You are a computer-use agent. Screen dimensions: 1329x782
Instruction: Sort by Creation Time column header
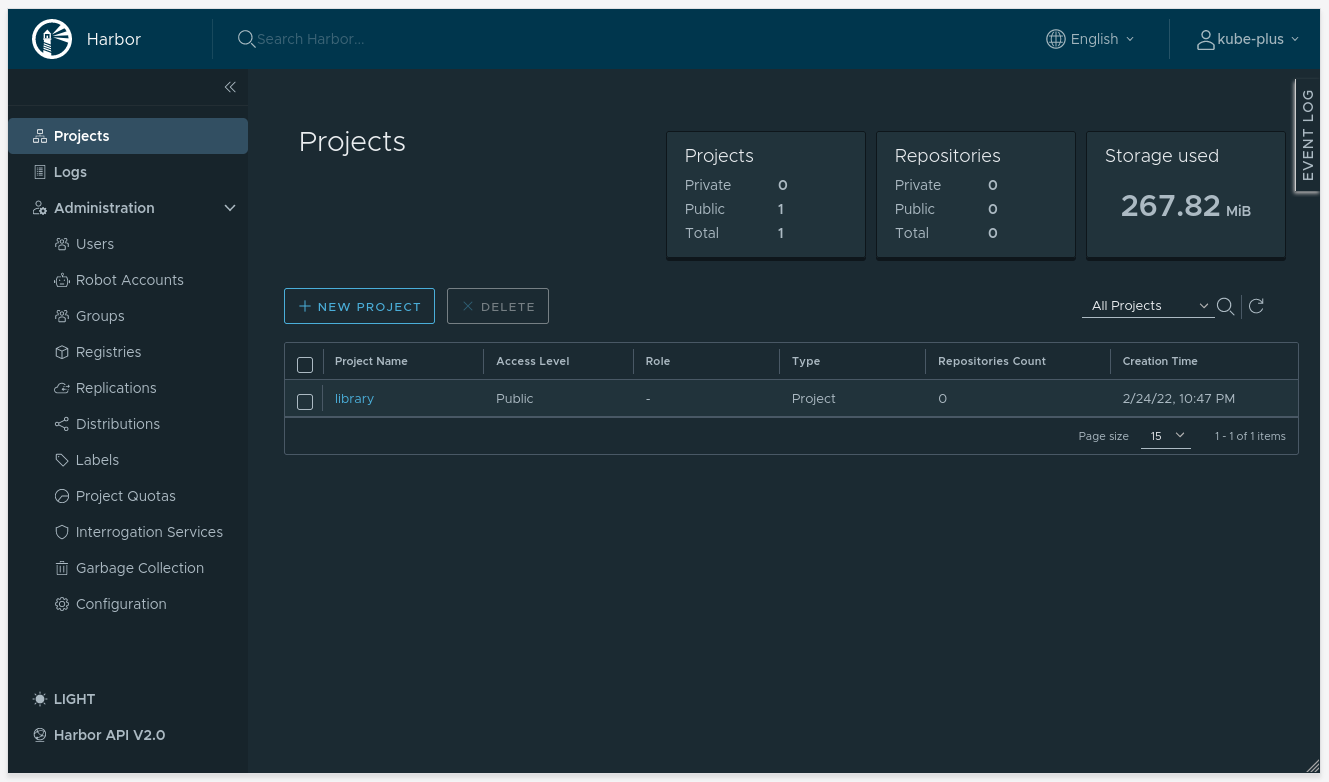point(1160,361)
